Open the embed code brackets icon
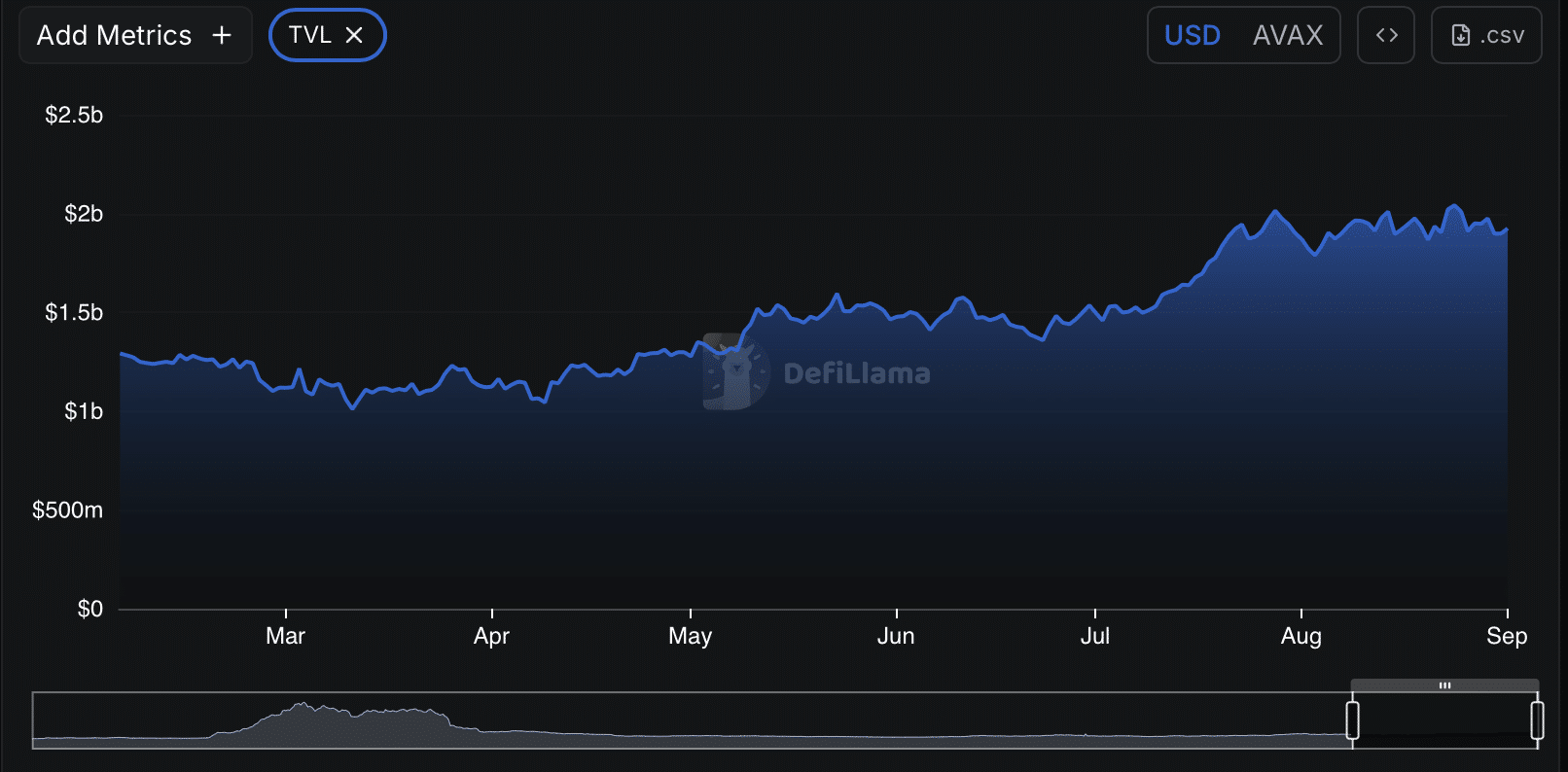 (1386, 35)
